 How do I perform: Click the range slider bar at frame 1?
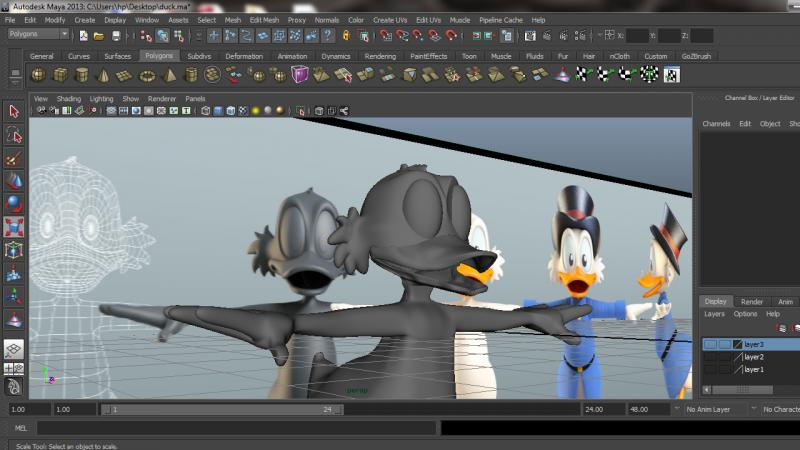click(x=222, y=409)
